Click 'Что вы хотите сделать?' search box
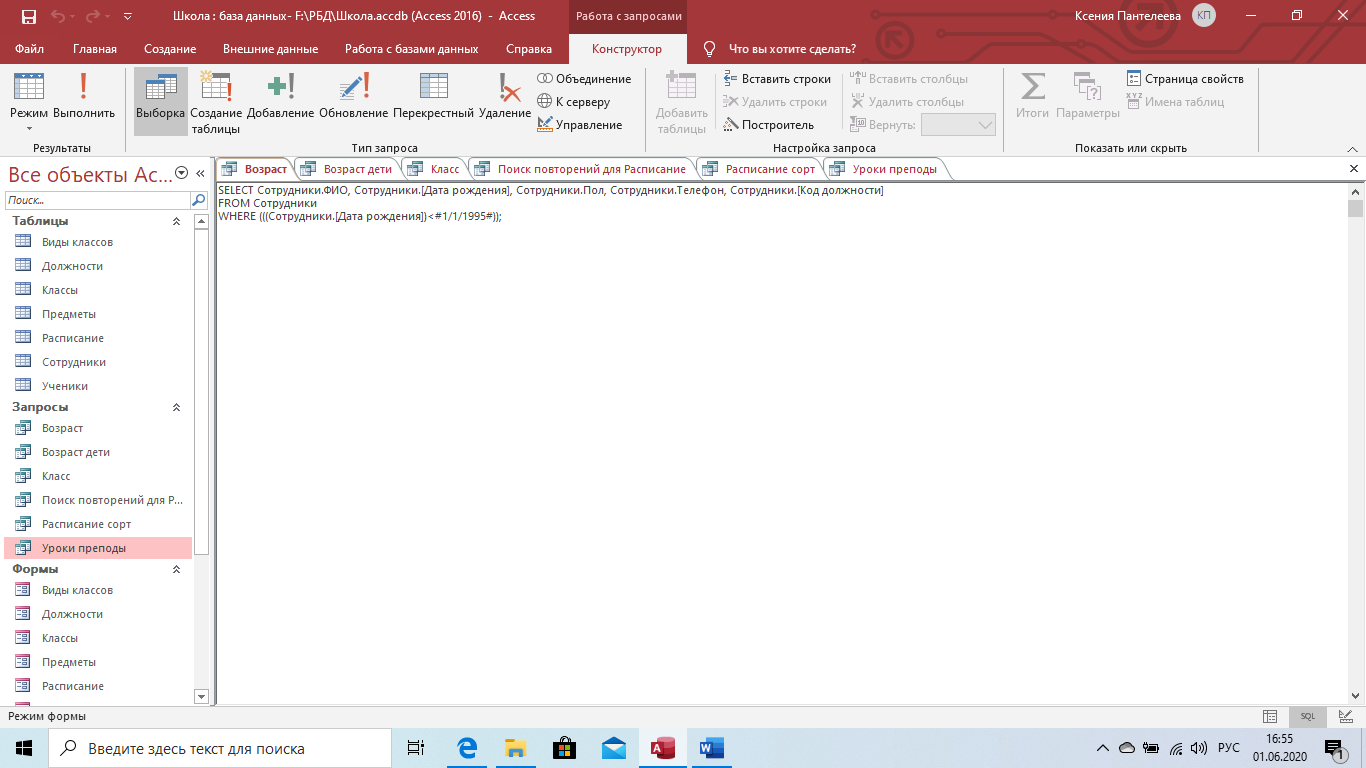Viewport: 1366px width, 768px height. pyautogui.click(x=792, y=49)
